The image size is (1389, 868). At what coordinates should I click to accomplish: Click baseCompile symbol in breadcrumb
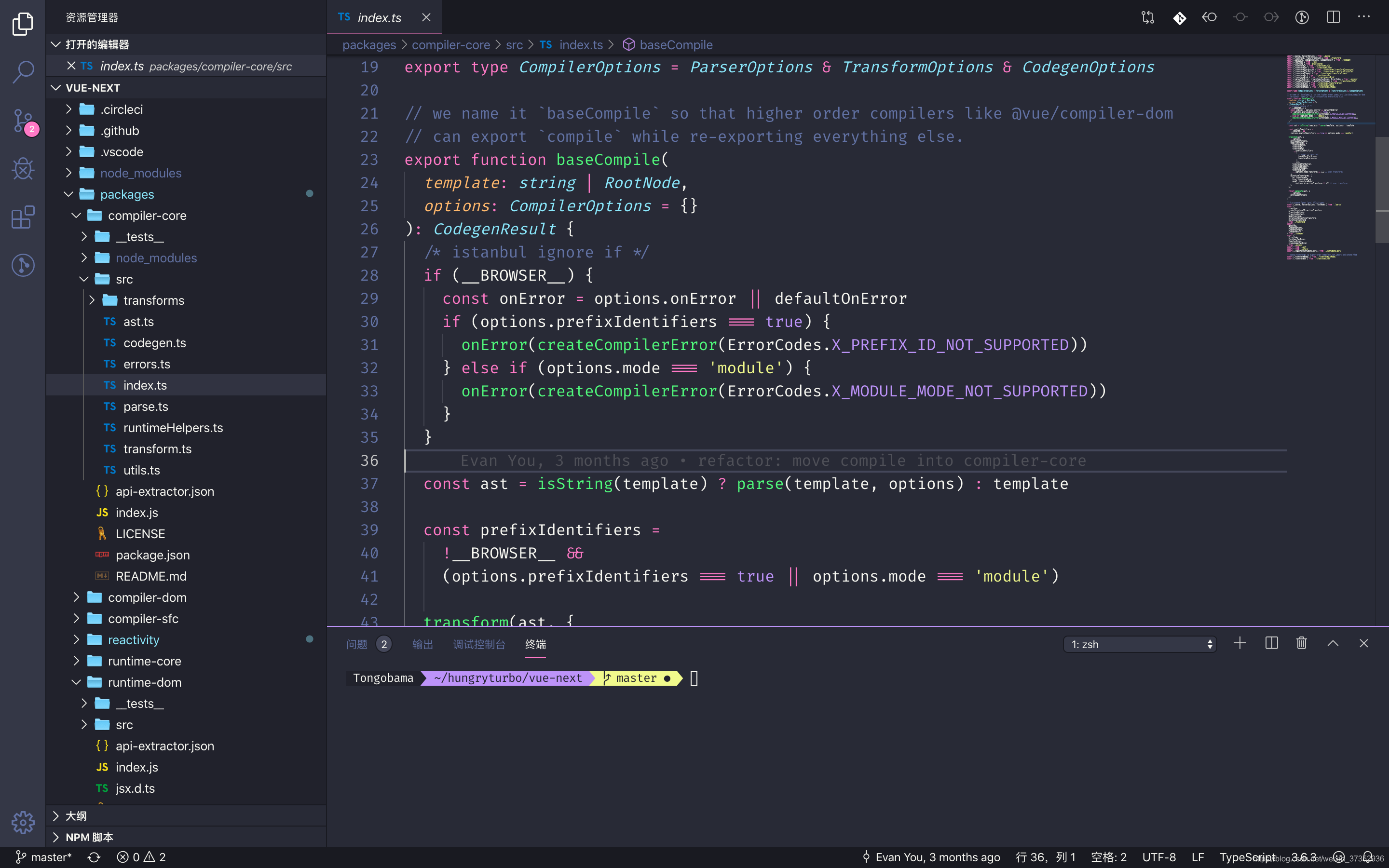[x=667, y=45]
